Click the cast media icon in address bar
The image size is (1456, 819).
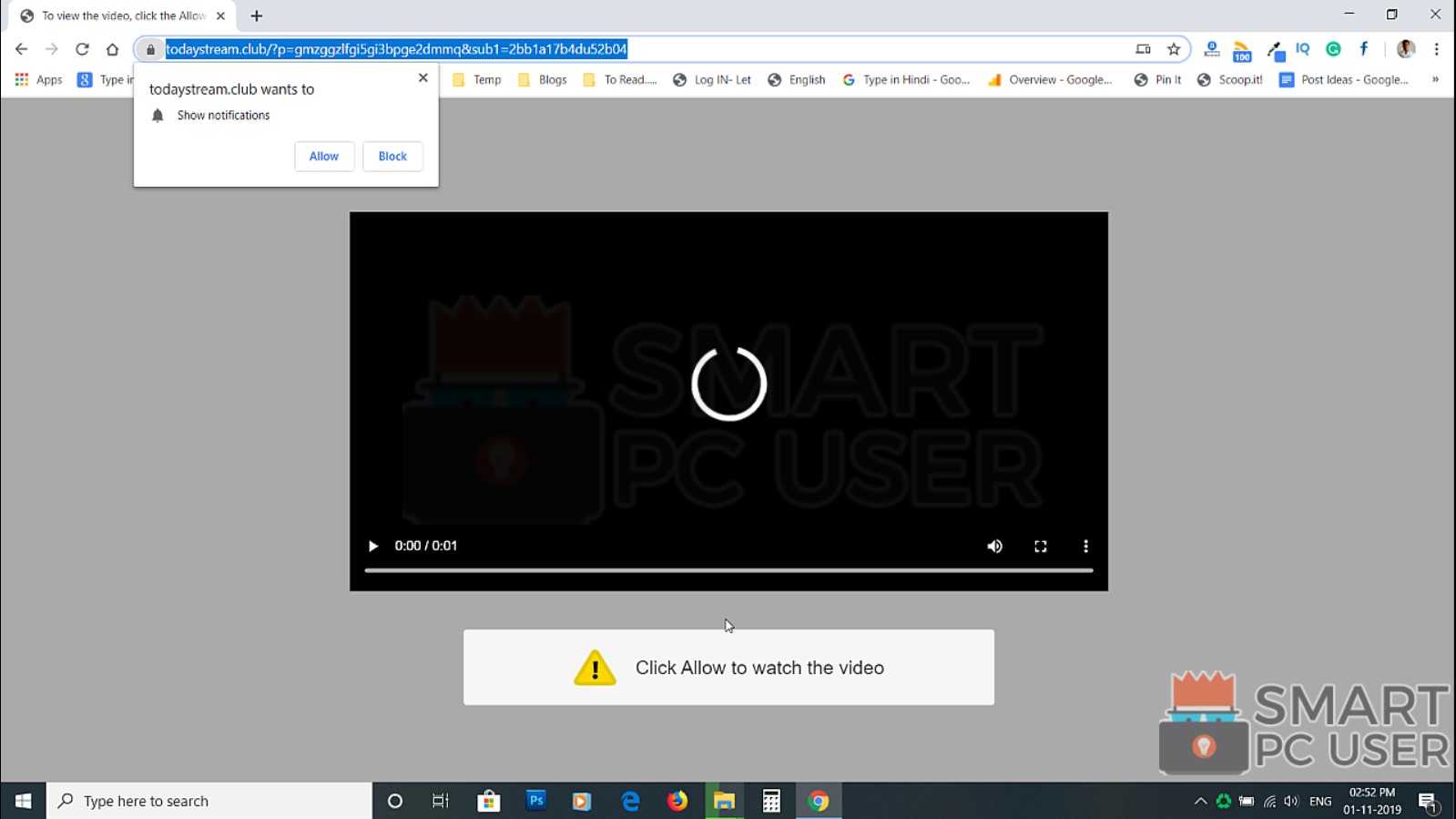pos(1143,49)
